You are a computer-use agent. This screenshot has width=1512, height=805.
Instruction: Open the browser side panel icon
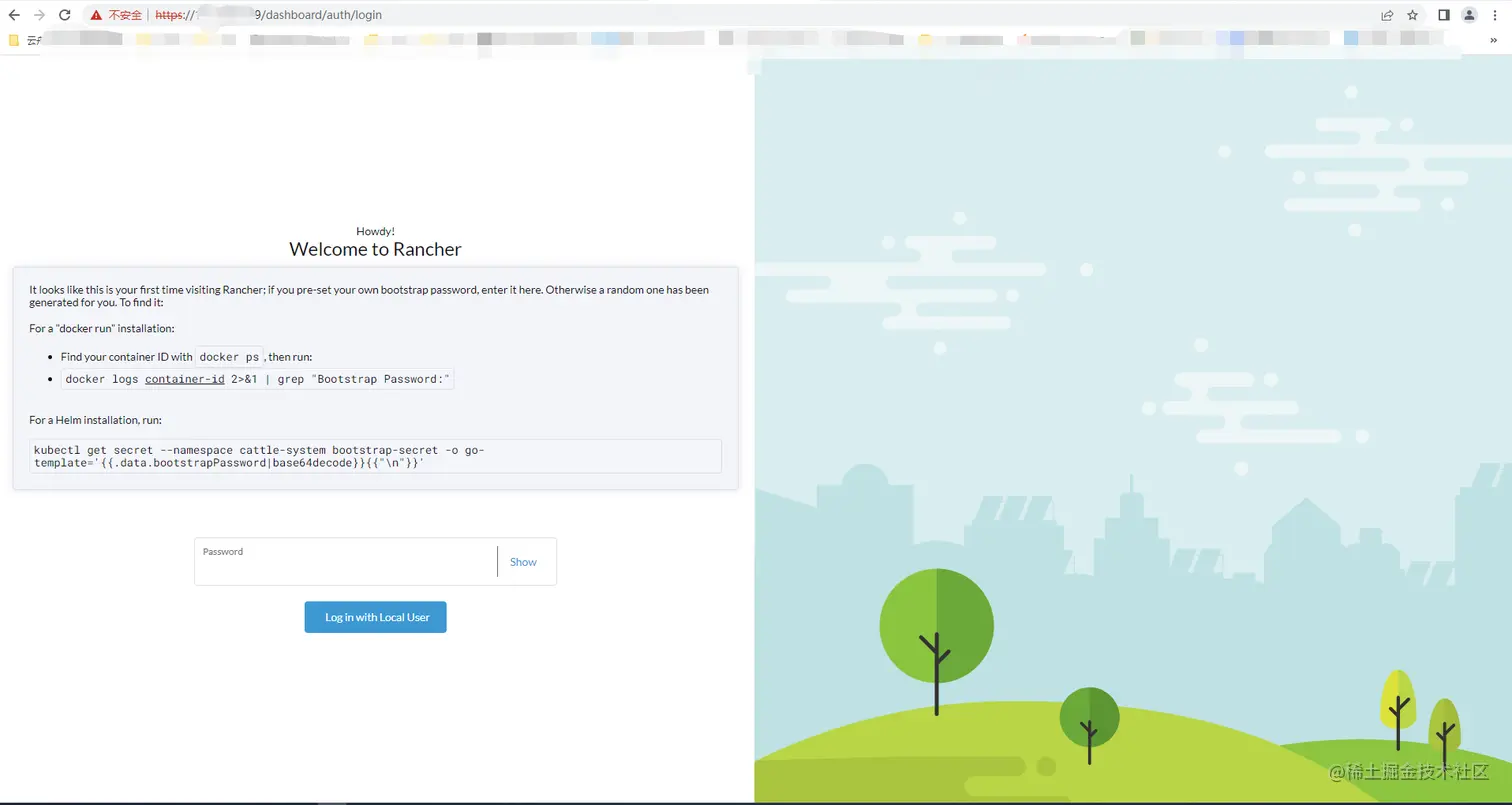pyautogui.click(x=1444, y=15)
